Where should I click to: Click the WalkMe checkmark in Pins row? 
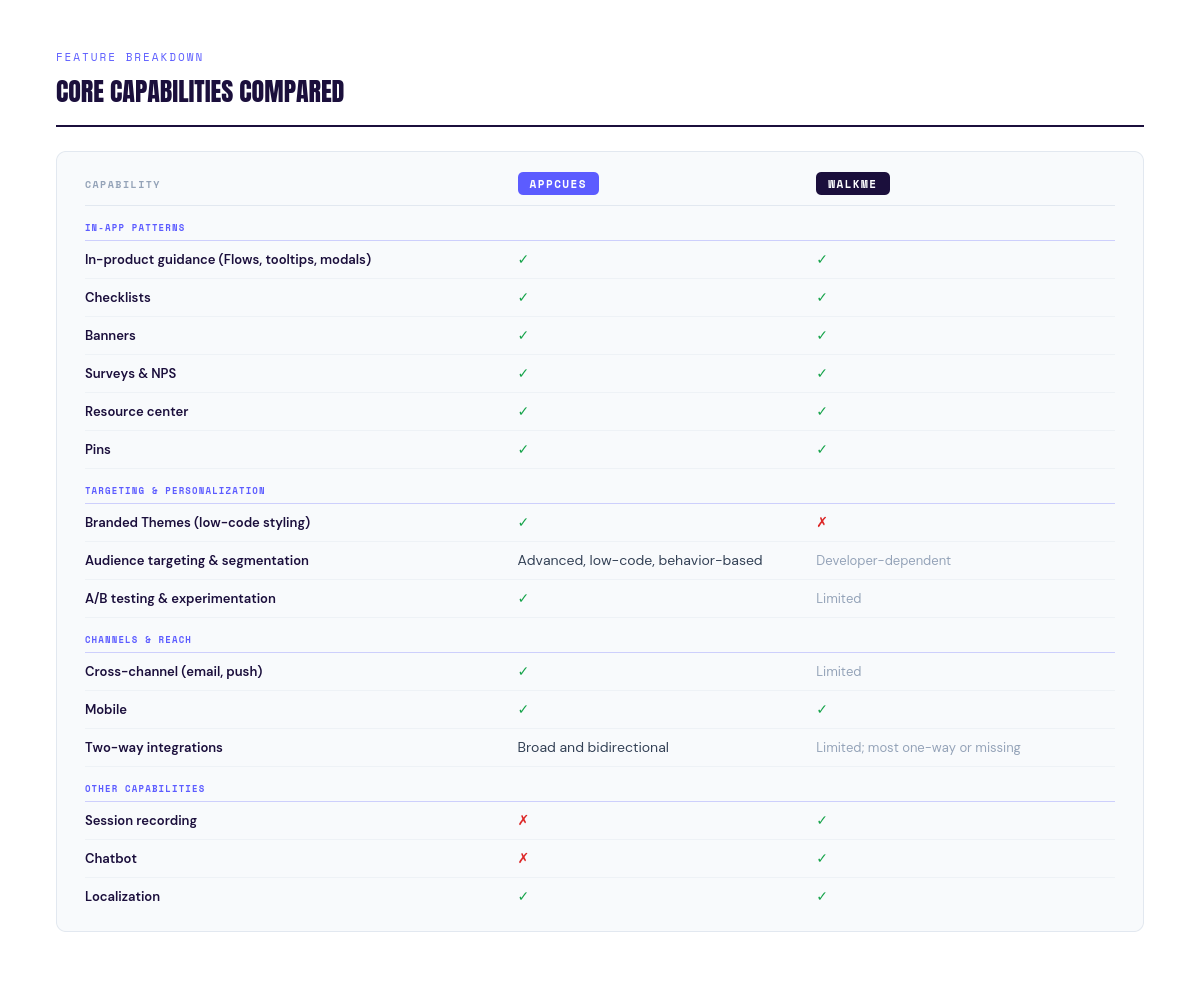822,450
